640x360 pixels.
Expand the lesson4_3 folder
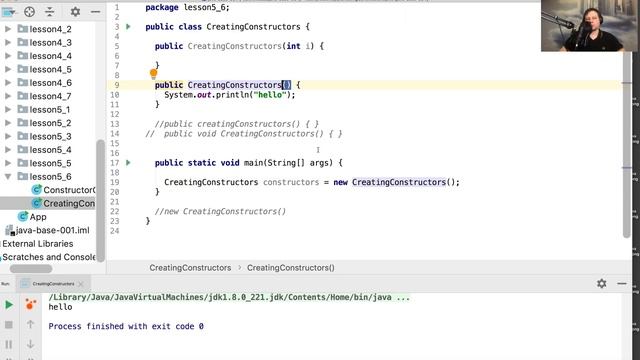(x=8, y=42)
